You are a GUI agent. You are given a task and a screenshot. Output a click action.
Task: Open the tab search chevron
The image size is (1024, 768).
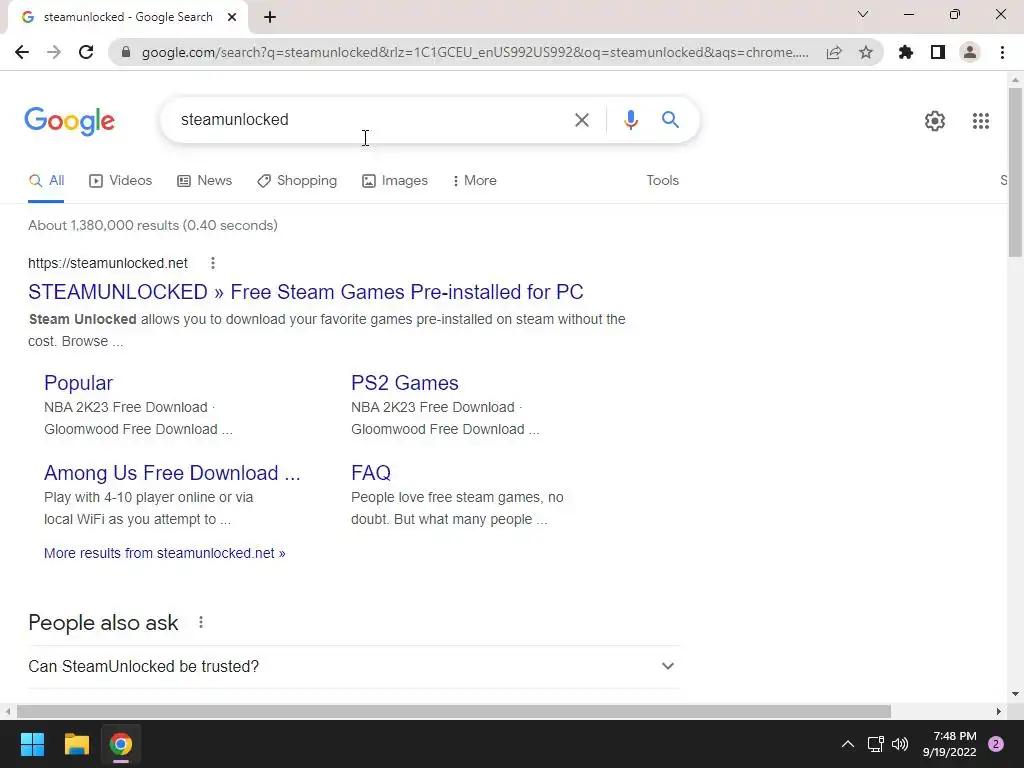pyautogui.click(x=863, y=14)
